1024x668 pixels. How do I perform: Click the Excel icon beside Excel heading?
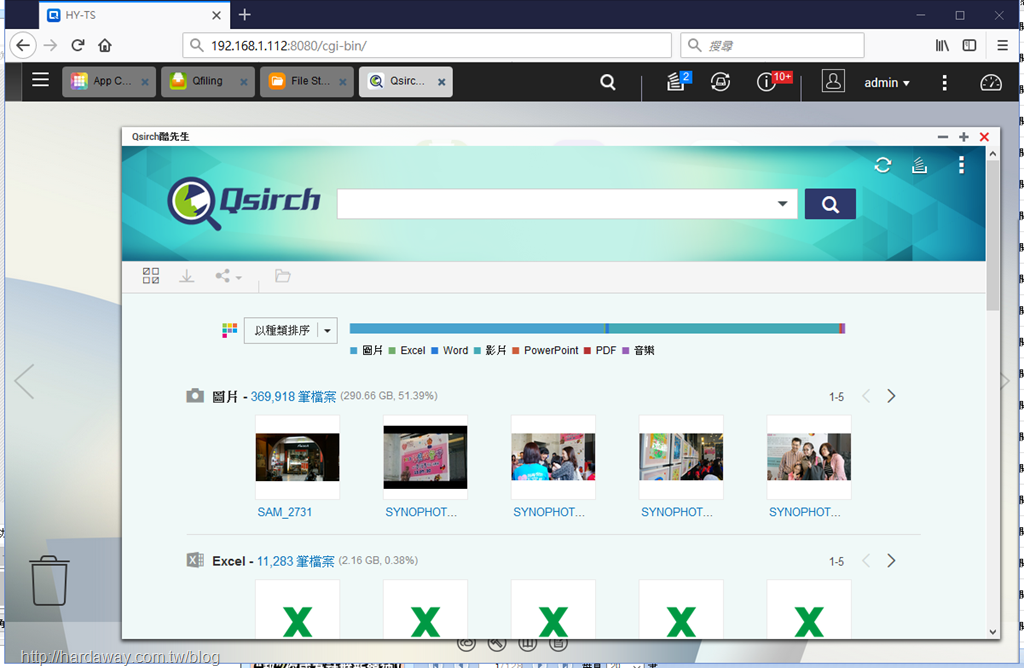195,560
